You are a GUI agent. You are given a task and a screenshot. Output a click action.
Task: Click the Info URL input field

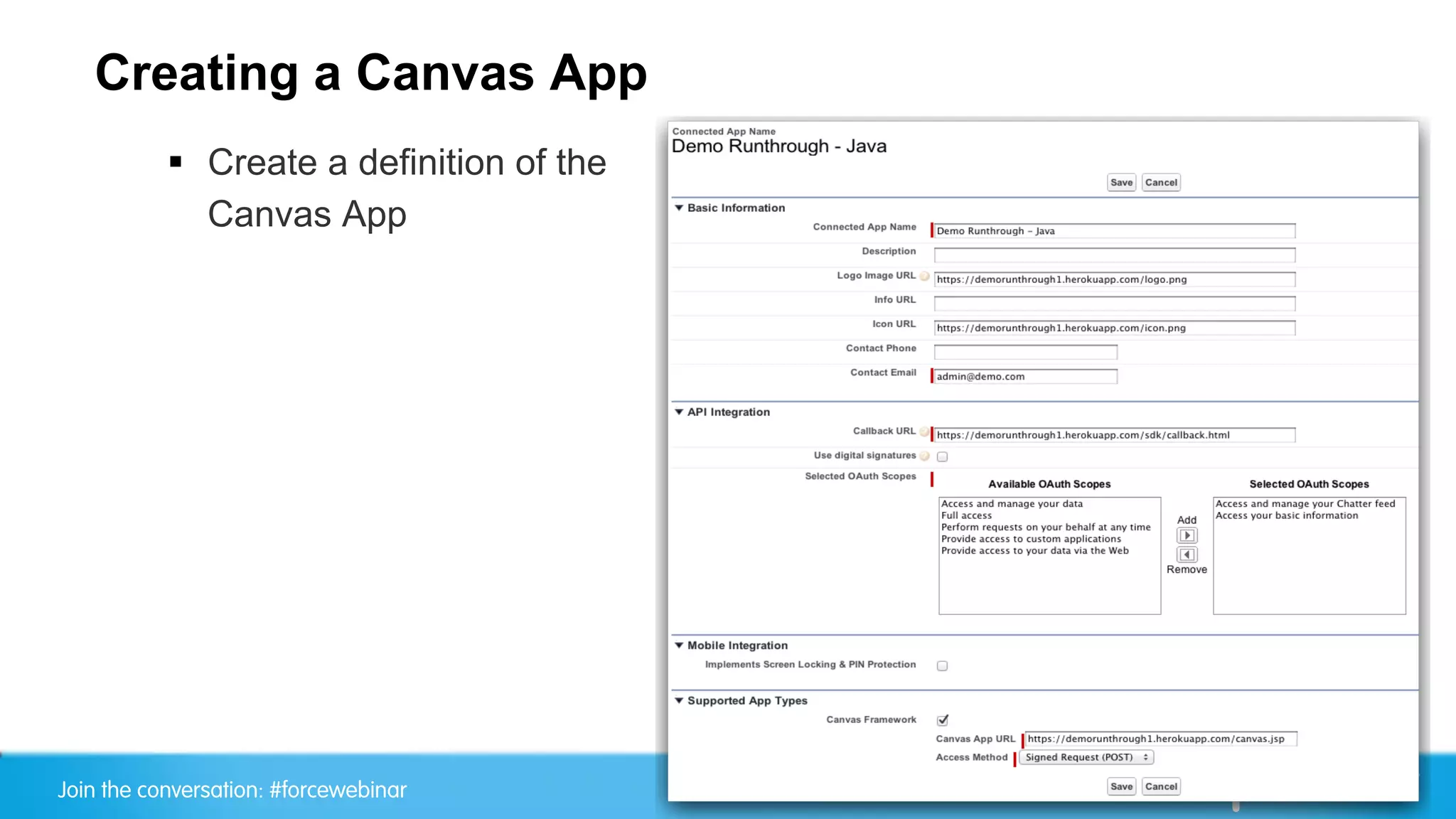pyautogui.click(x=1114, y=304)
